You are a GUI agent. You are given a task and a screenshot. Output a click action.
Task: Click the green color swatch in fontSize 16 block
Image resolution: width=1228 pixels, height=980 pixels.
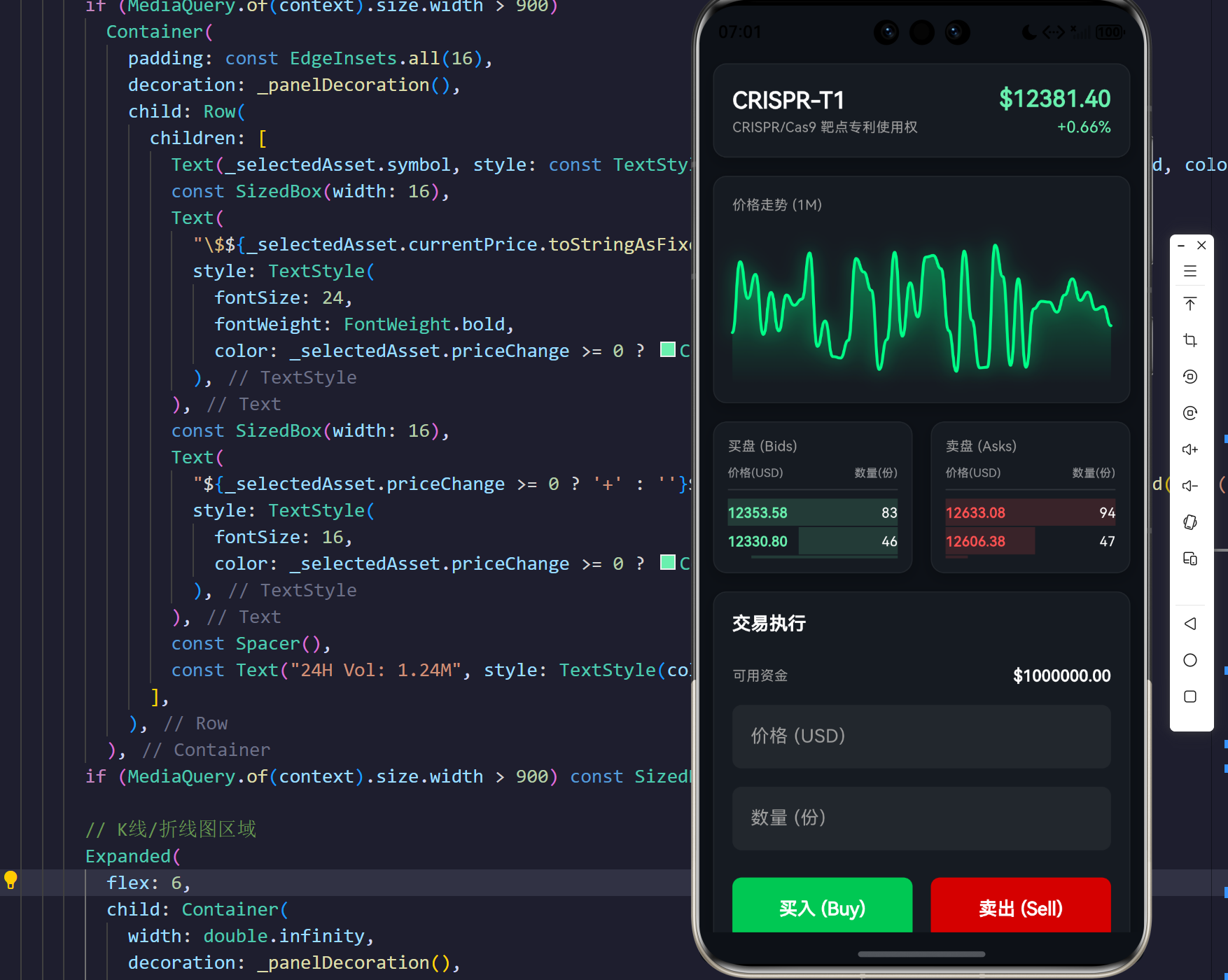click(x=668, y=562)
